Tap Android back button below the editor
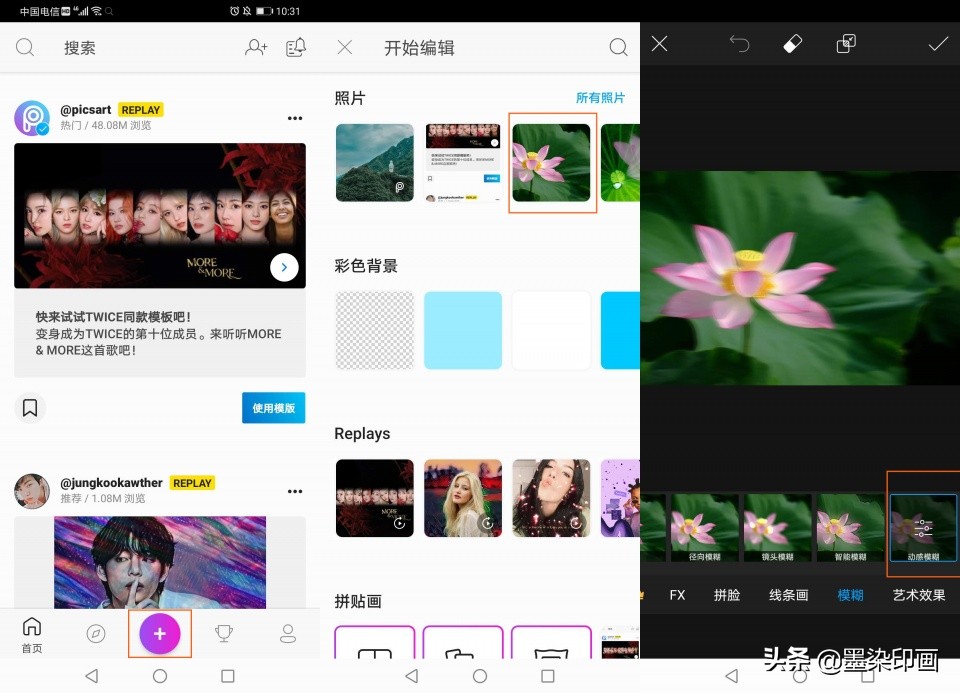The width and height of the screenshot is (960, 693). (732, 676)
